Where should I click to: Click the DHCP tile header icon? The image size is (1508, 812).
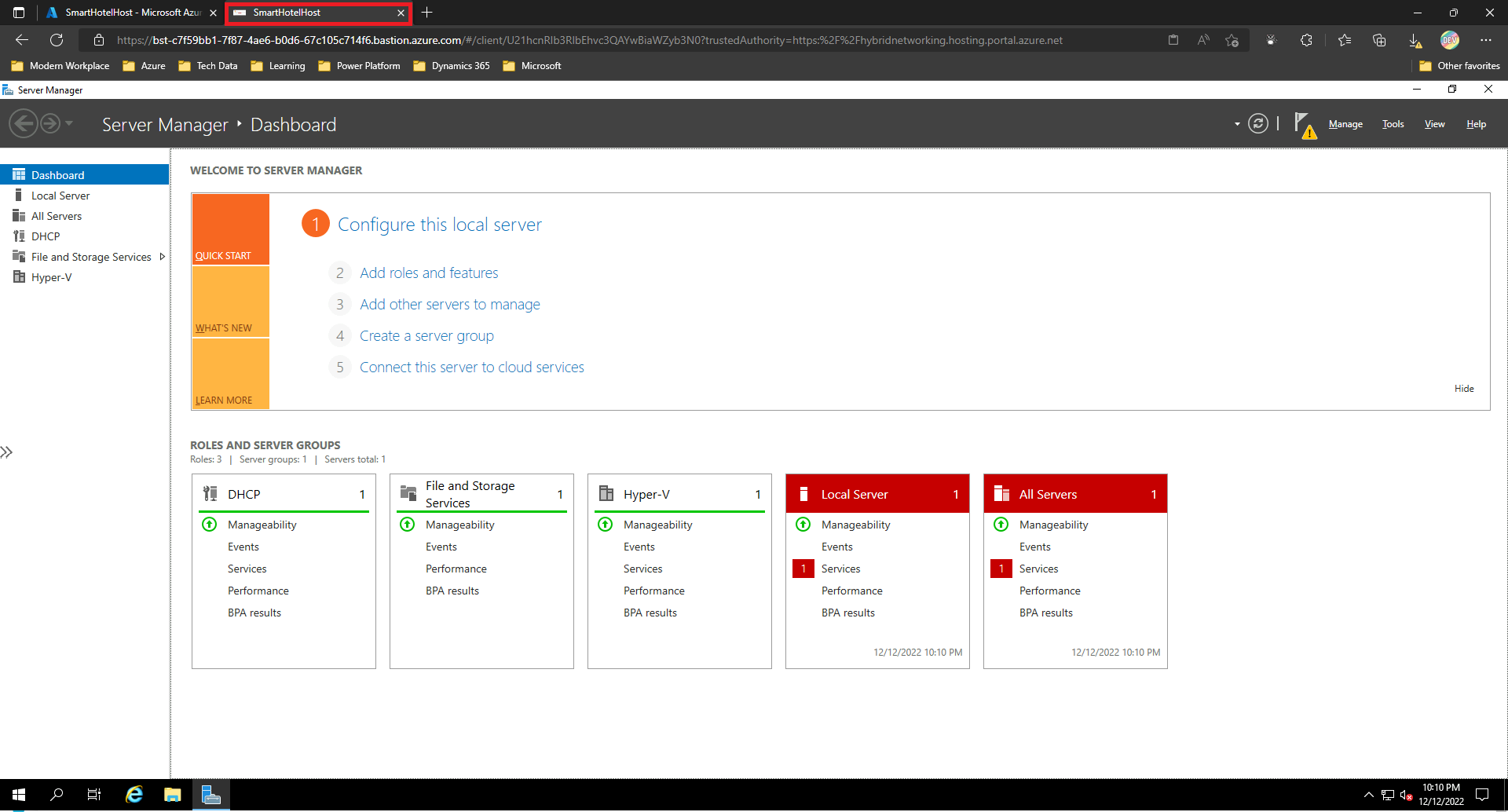(x=210, y=494)
